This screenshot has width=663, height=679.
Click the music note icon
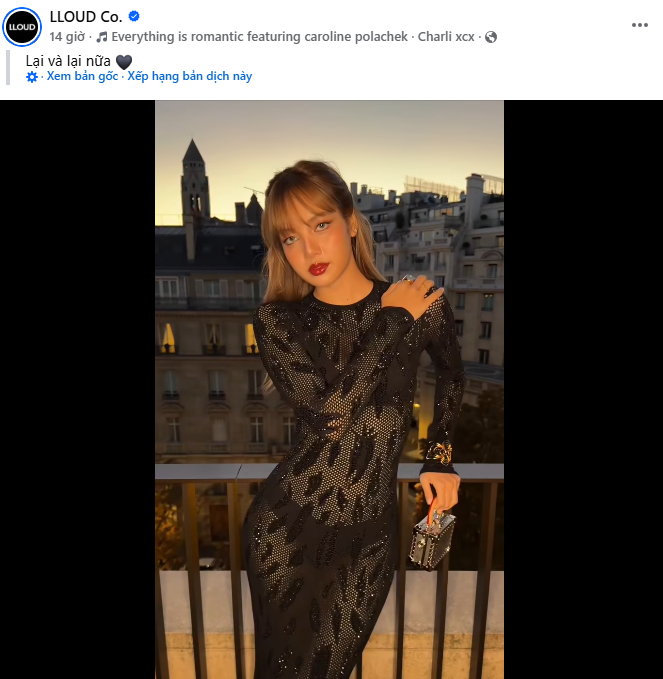pyautogui.click(x=102, y=37)
